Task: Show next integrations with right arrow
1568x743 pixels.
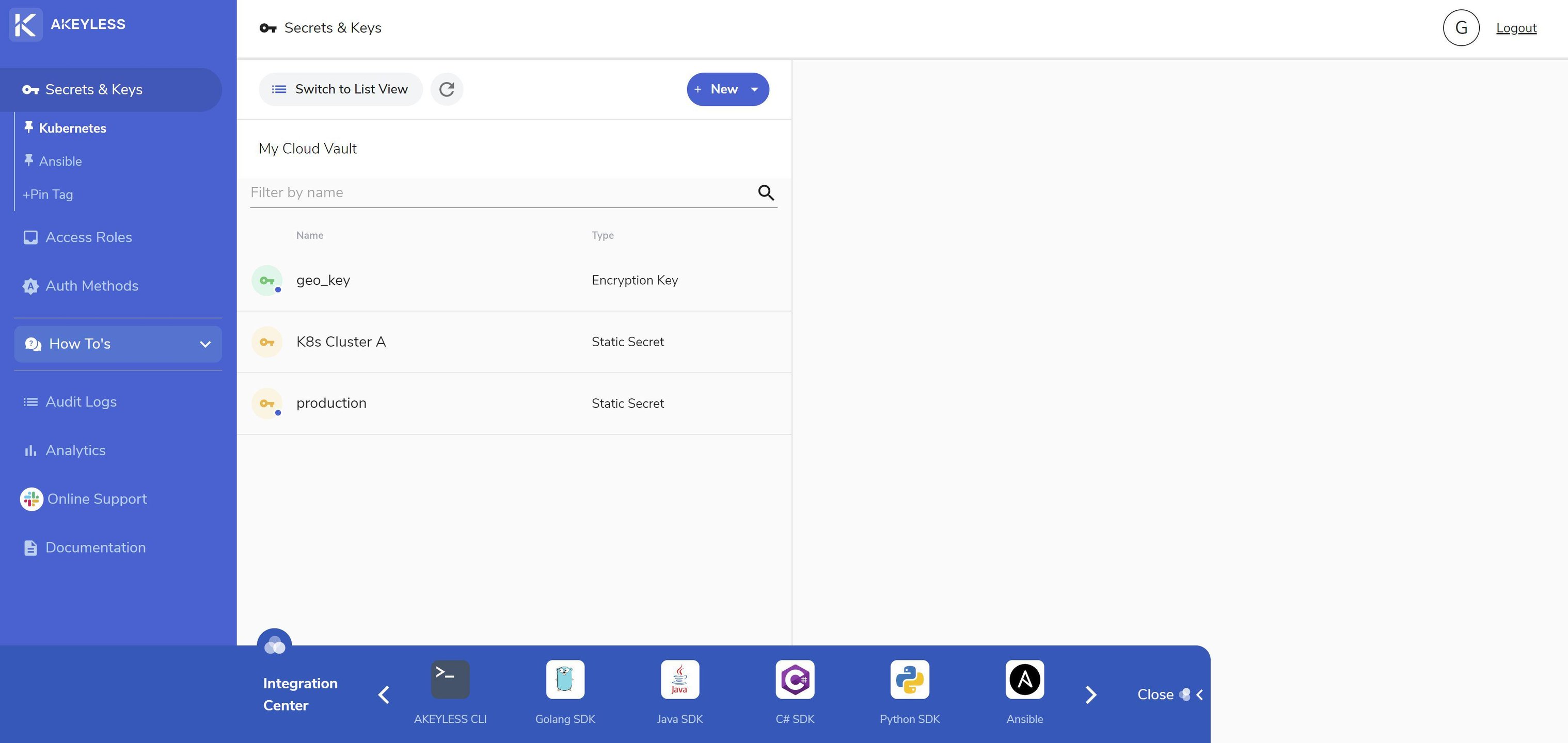Action: (1091, 694)
